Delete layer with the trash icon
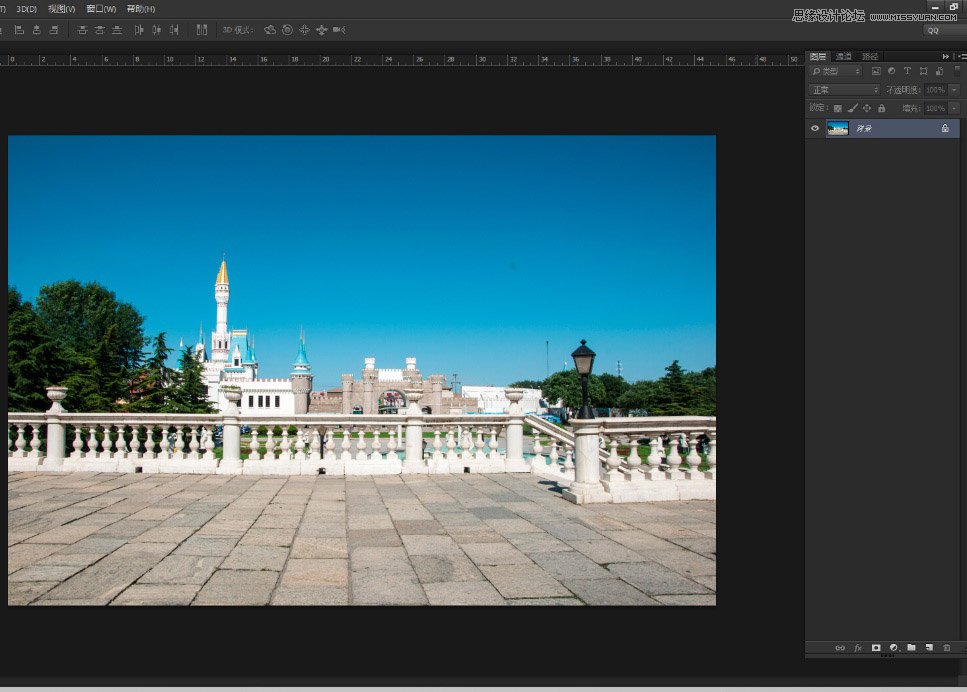 click(x=947, y=648)
